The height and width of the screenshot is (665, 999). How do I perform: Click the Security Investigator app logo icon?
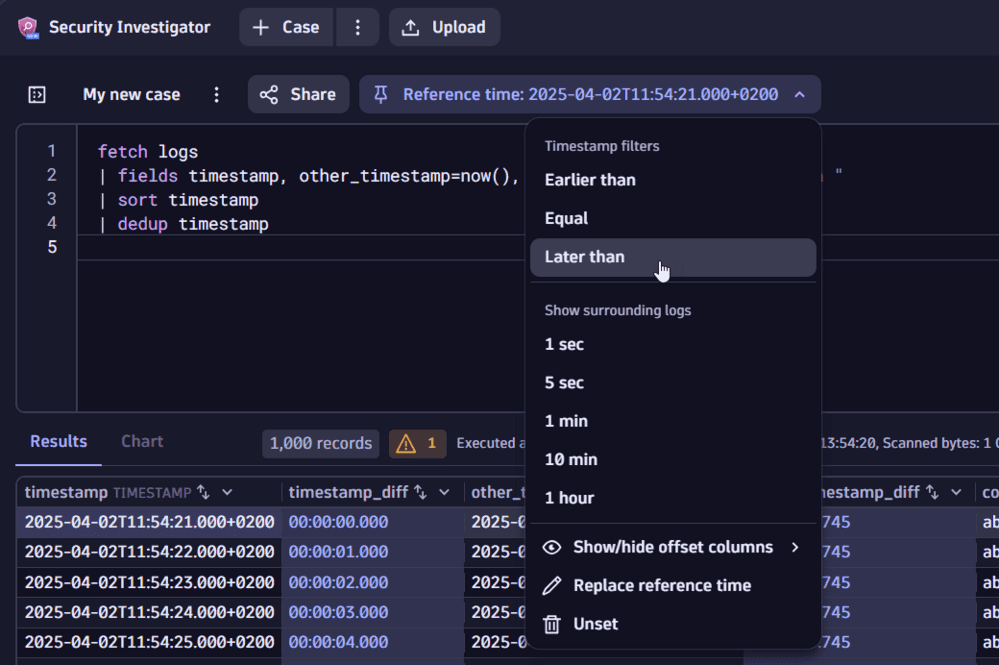point(29,27)
